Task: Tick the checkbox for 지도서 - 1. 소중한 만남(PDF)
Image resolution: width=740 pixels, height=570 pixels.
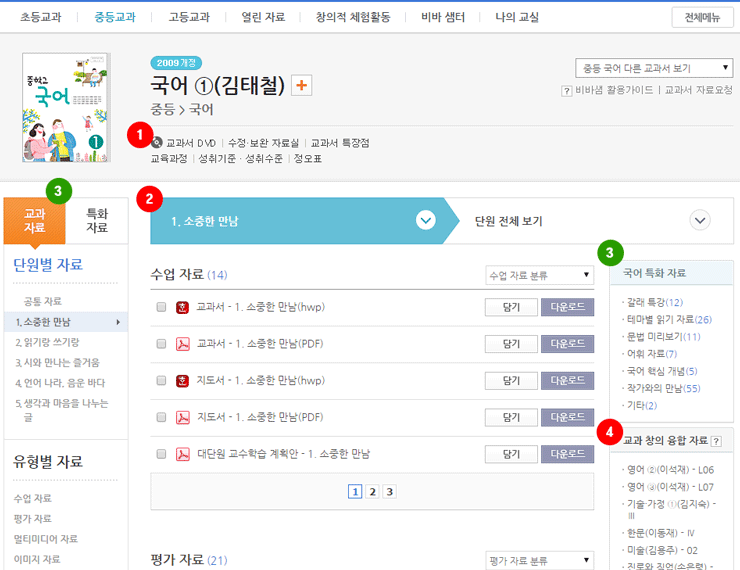Action: pos(162,417)
